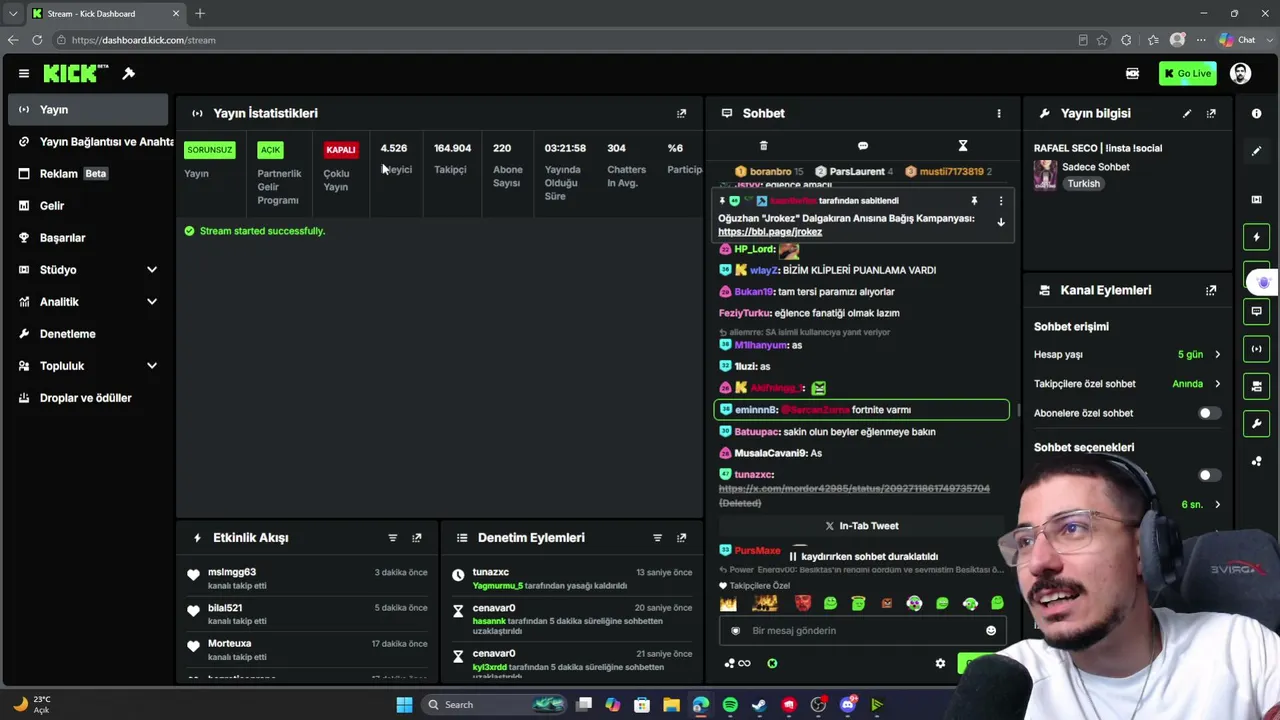Select Yayın in the sidebar
This screenshot has height=720, width=1280.
click(88, 110)
